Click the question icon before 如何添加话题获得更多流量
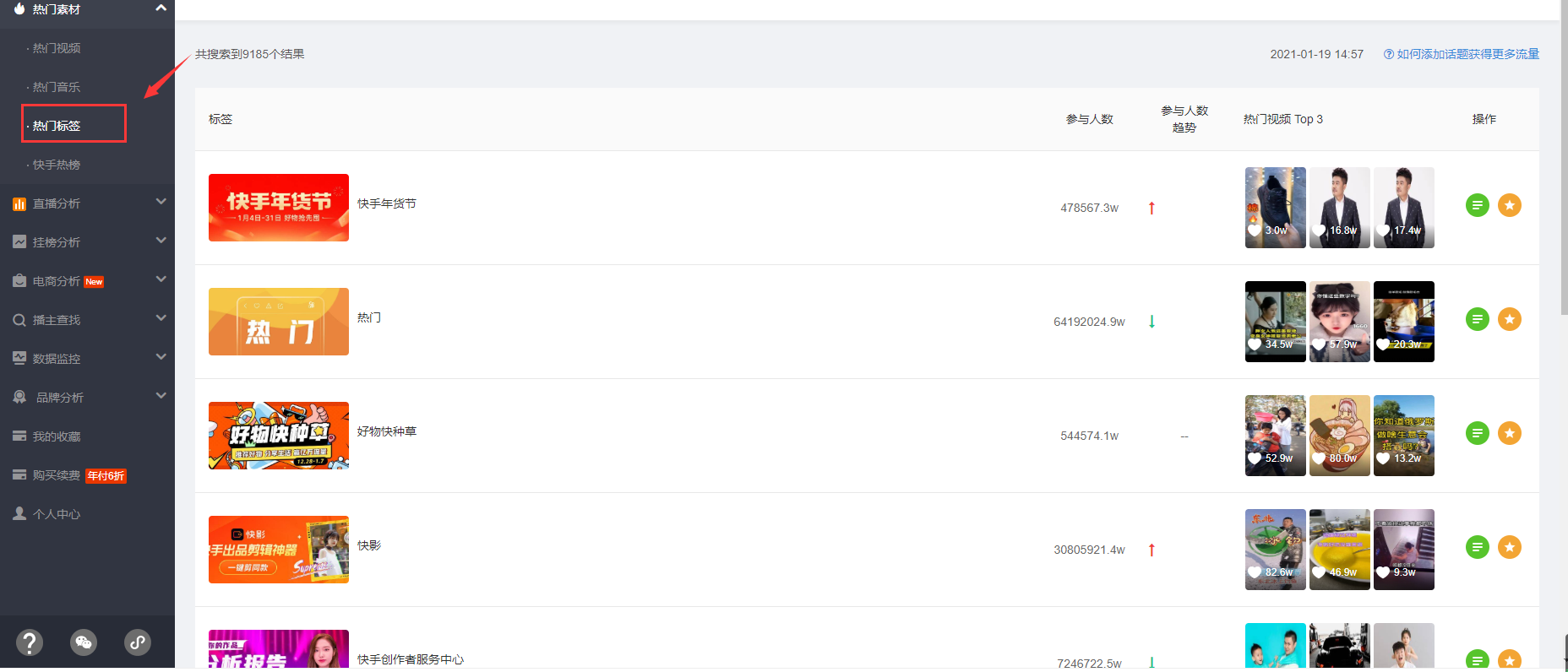Viewport: 1568px width, 672px height. coord(1388,54)
